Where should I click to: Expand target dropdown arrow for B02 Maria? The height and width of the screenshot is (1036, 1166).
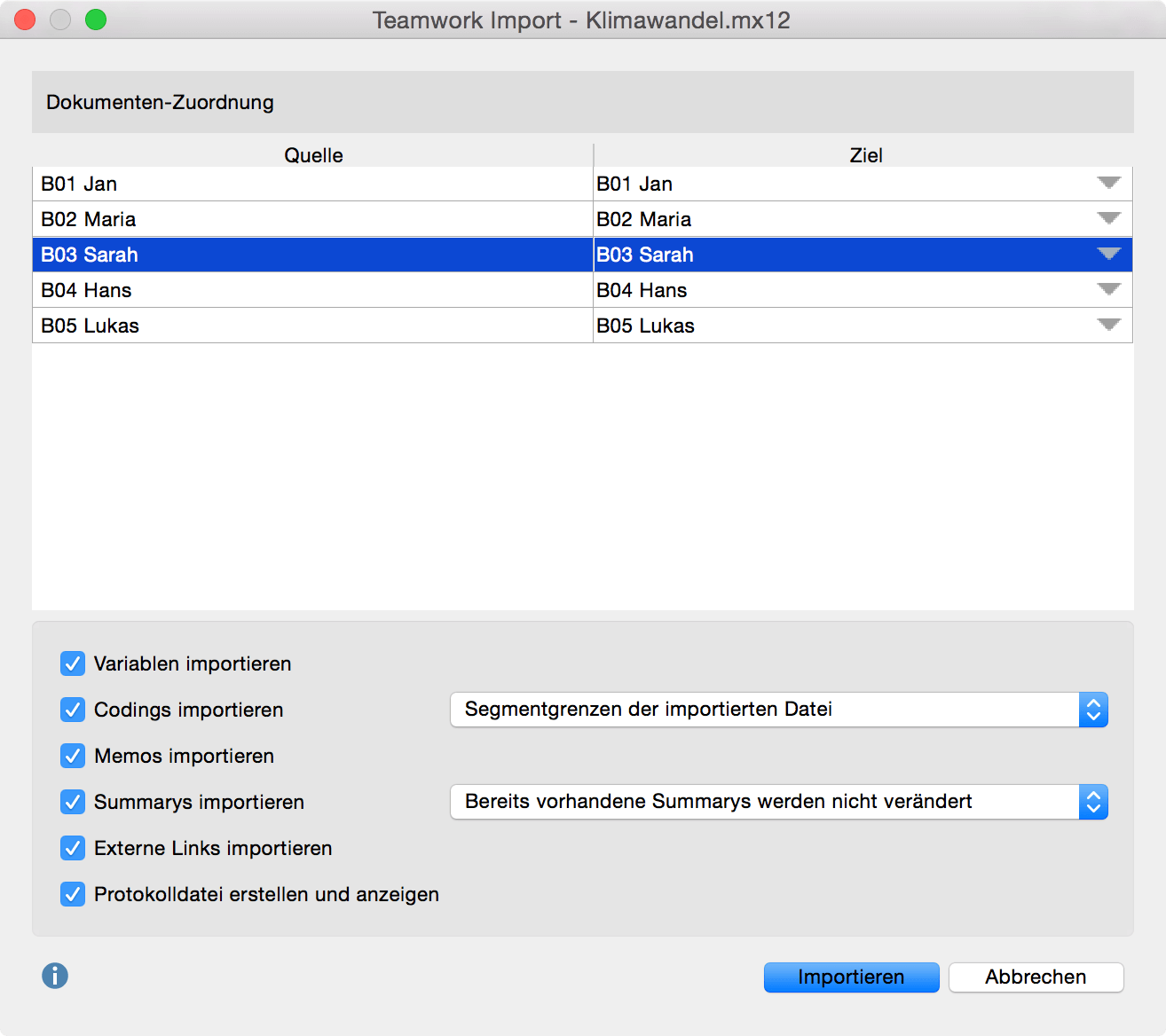click(1109, 218)
